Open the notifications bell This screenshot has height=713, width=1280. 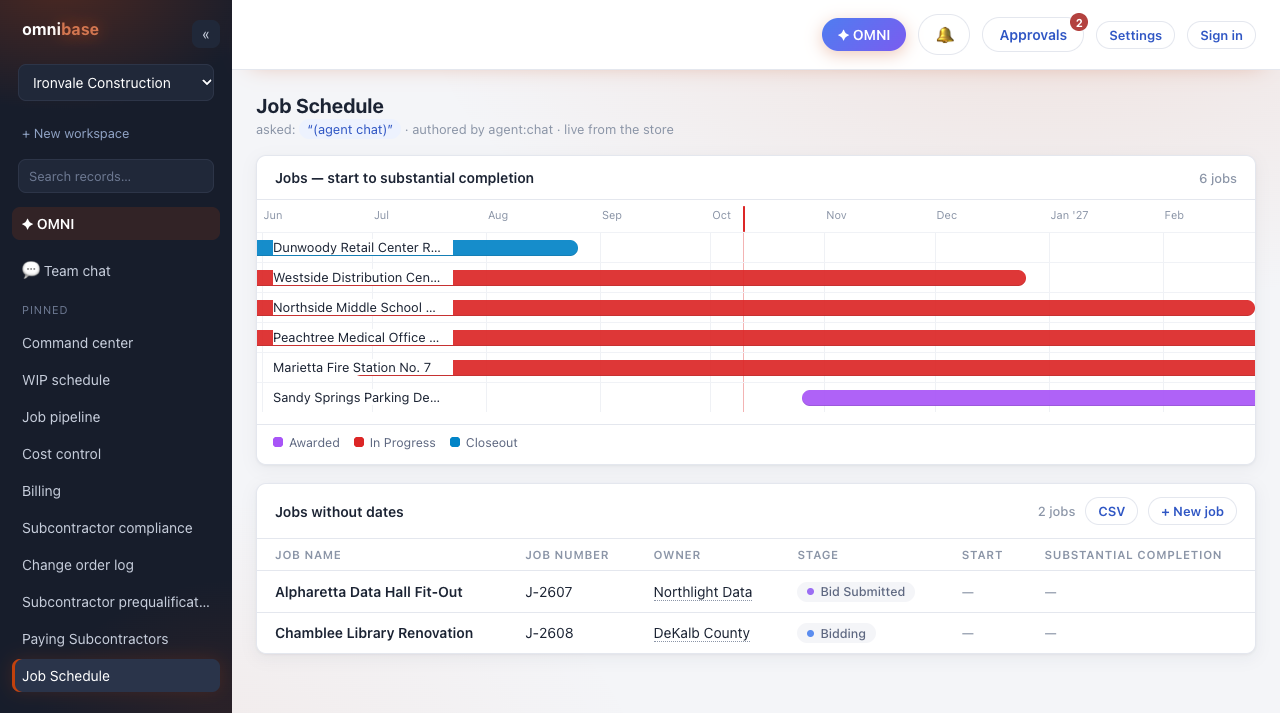(x=944, y=35)
